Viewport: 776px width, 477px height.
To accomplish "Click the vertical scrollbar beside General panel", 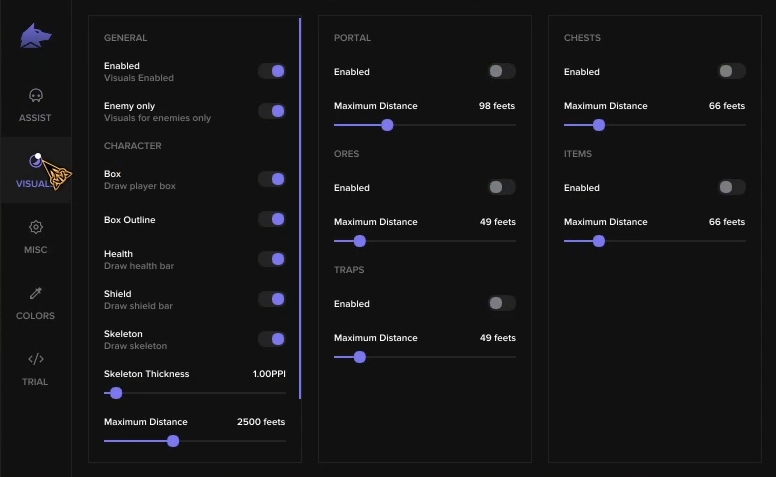I will [300, 208].
